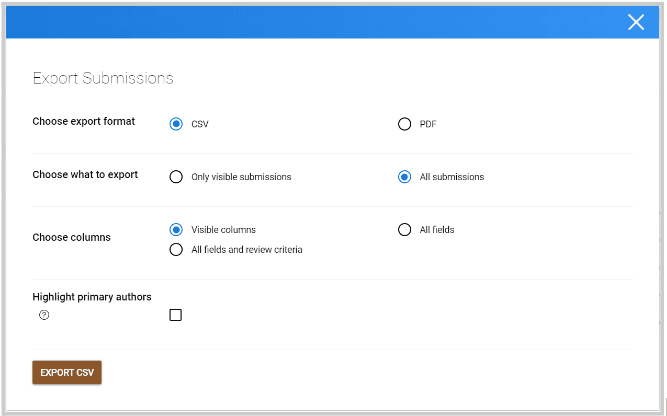Select the PDF export format radio button
667x416 pixels.
405,124
